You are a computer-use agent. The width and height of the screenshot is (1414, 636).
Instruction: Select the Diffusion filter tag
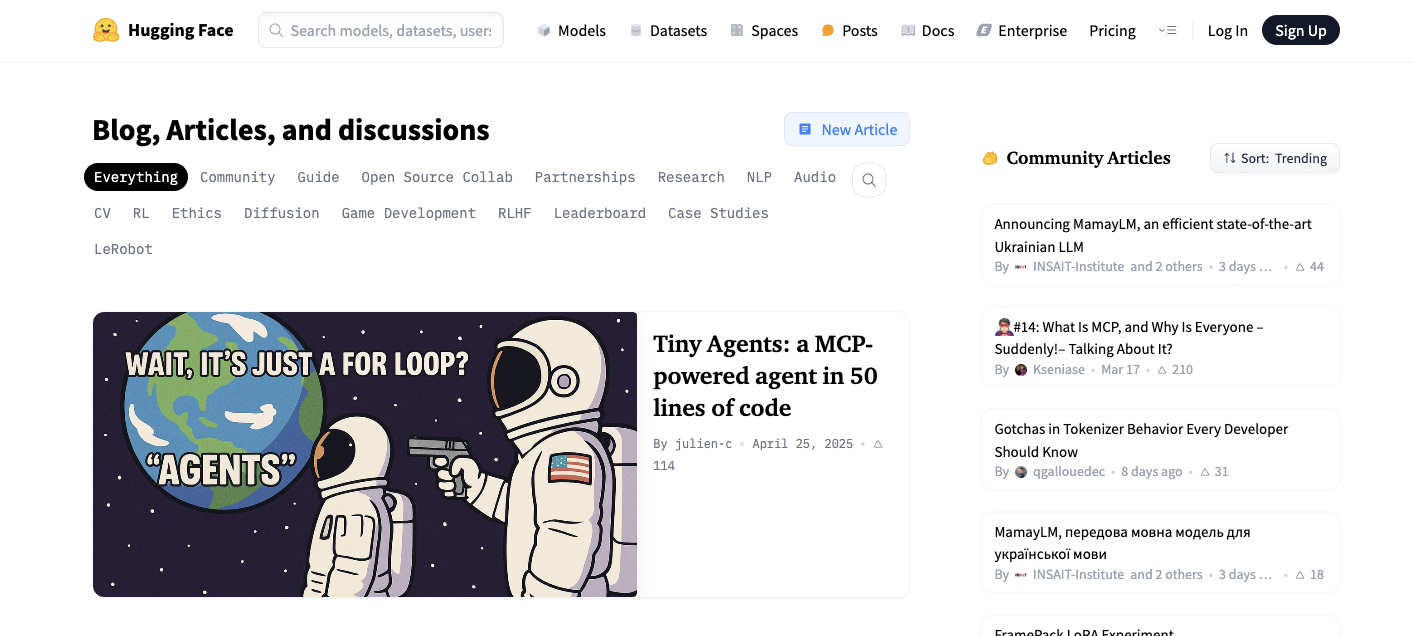tap(282, 213)
